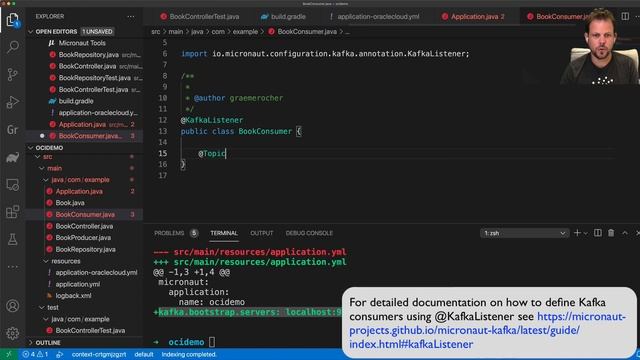Click the example breadcrumb segment

point(245,31)
